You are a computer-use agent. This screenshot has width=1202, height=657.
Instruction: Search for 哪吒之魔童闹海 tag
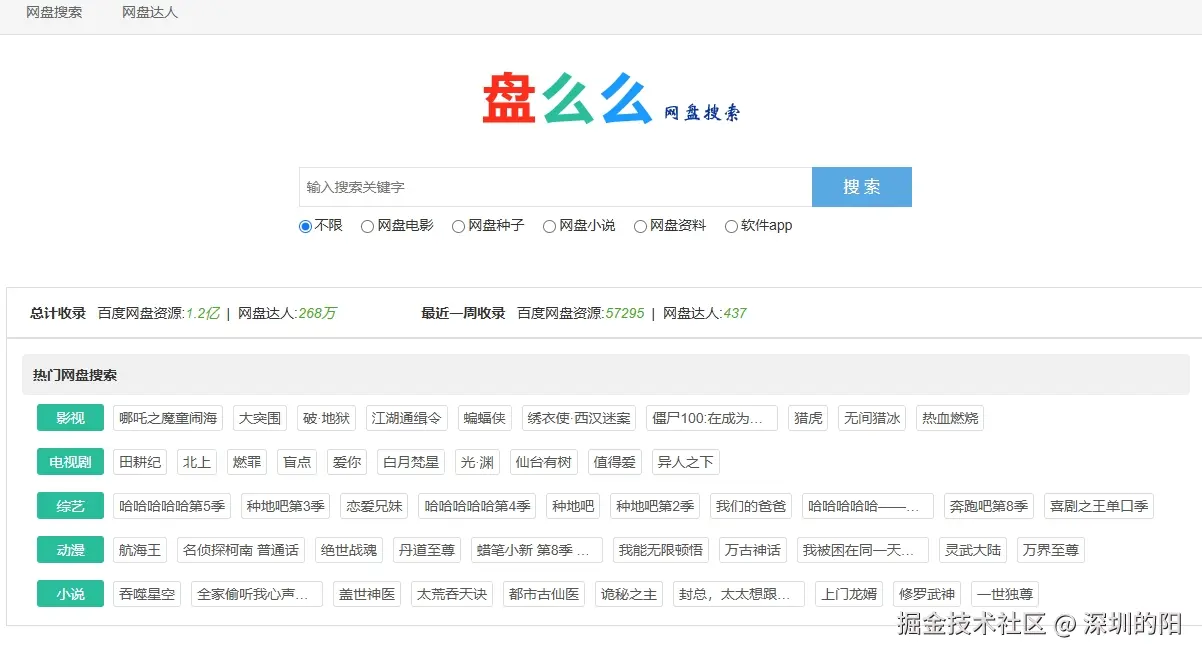[168, 418]
